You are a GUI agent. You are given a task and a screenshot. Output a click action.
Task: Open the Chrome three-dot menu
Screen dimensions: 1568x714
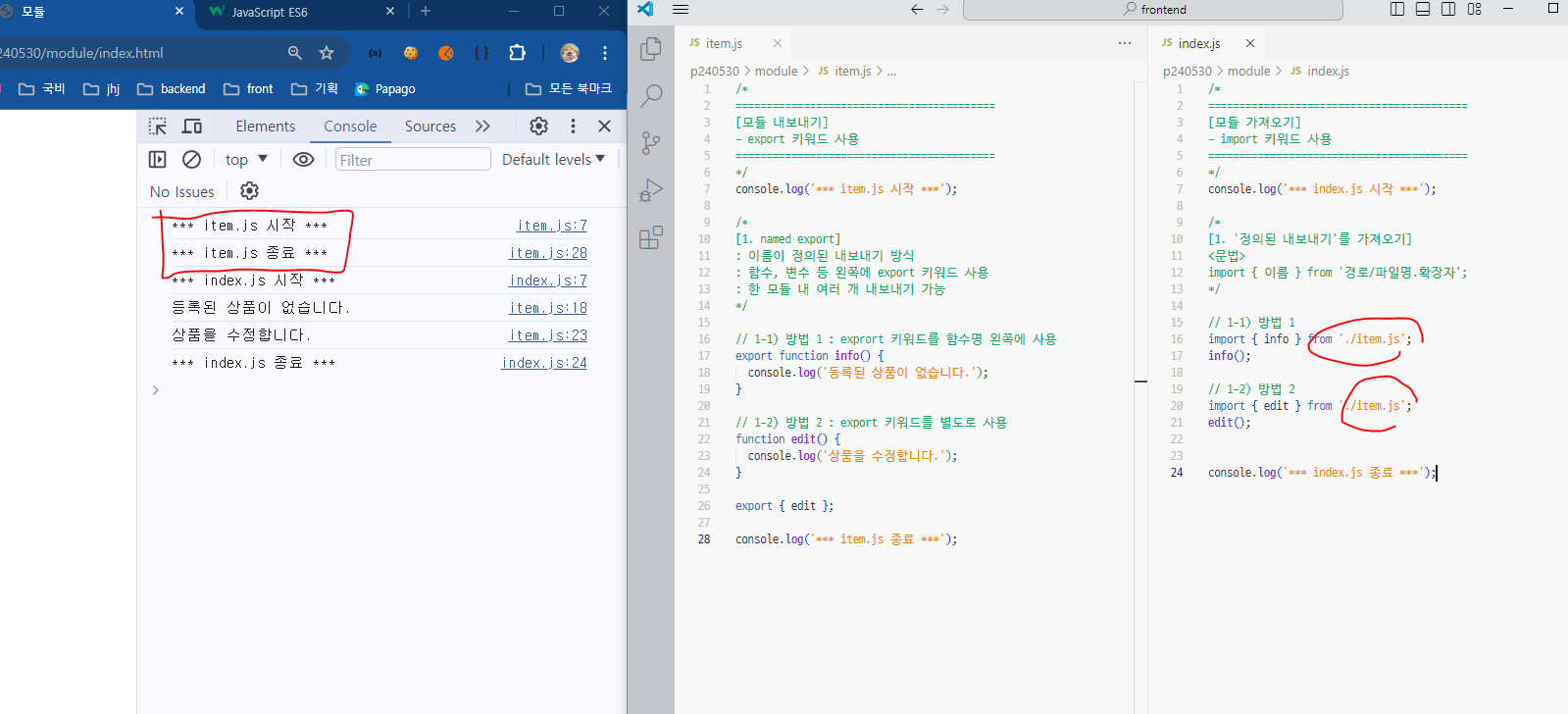[605, 53]
